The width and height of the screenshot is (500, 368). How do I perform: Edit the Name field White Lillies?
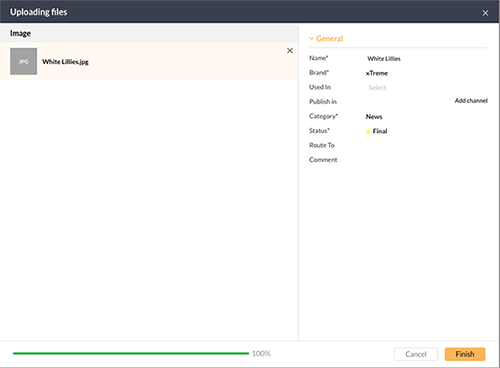coord(384,59)
